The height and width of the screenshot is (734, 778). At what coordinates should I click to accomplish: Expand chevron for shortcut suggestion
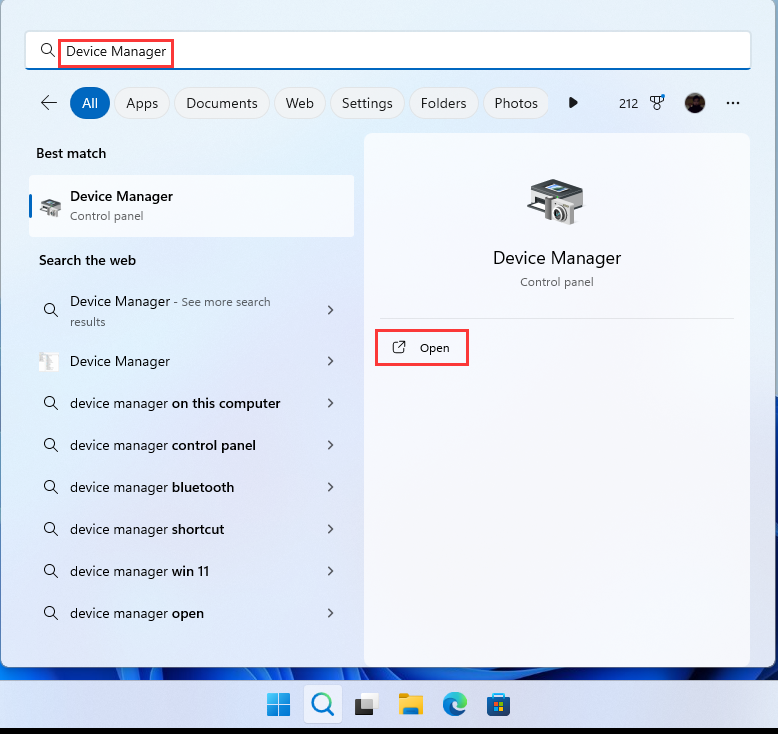point(330,529)
